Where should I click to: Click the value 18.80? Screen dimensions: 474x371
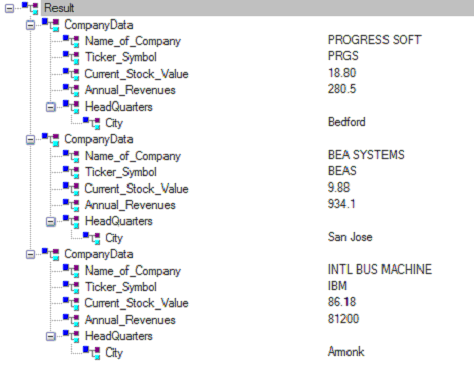[x=342, y=73]
